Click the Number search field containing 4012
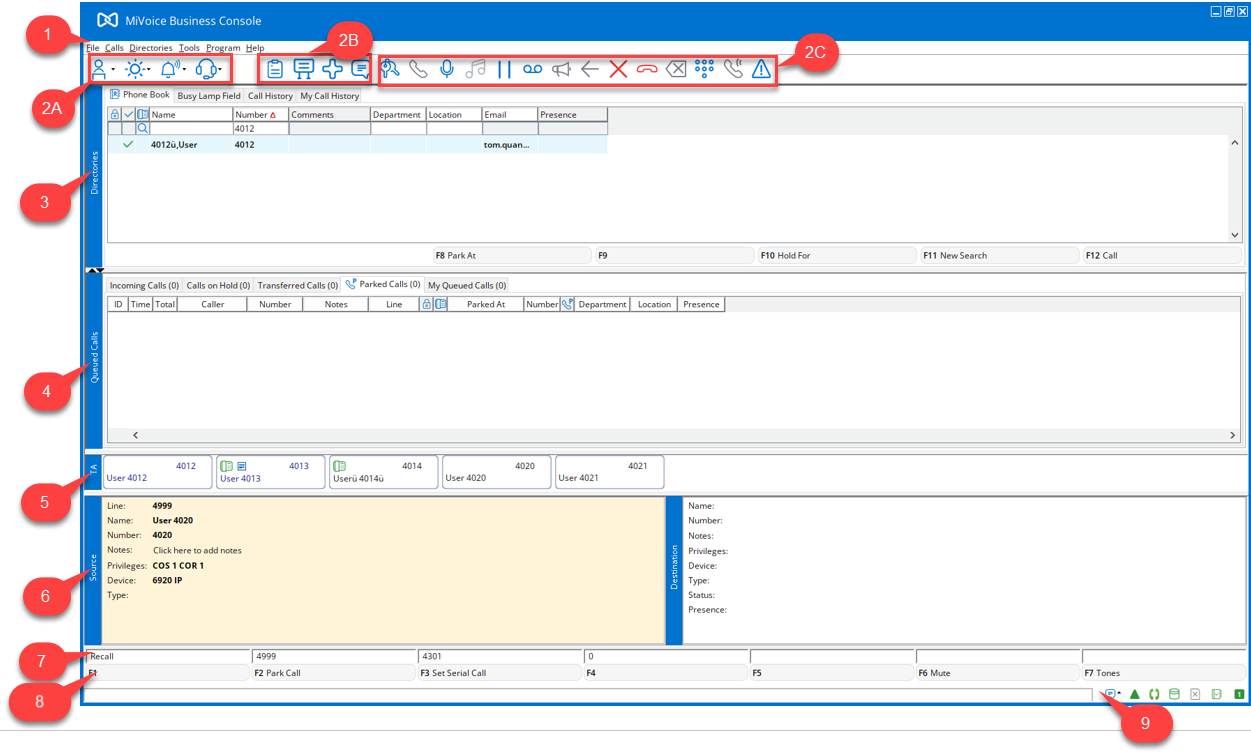This screenshot has width=1251, height=754. pyautogui.click(x=260, y=128)
